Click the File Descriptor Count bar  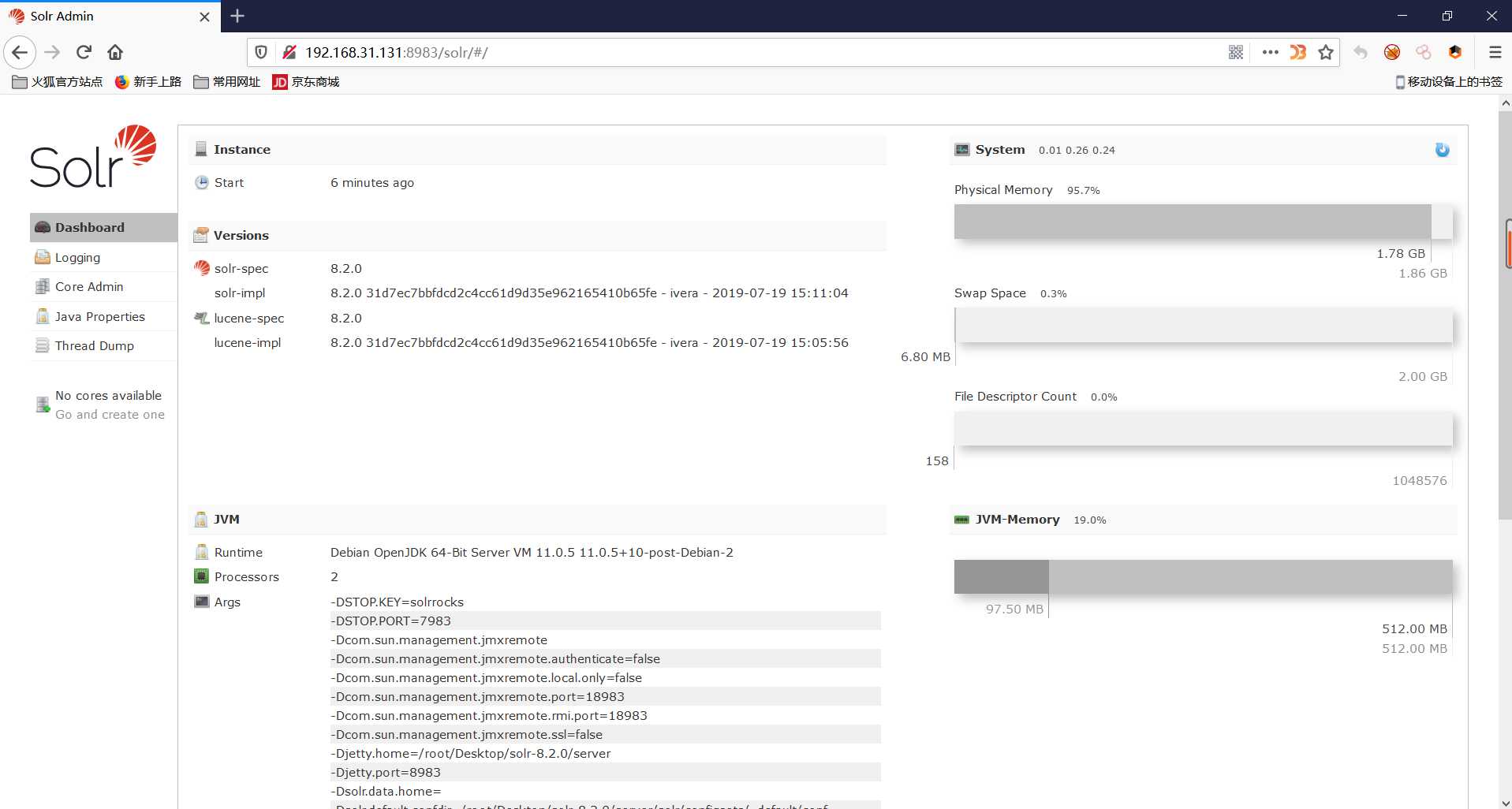pos(1203,428)
